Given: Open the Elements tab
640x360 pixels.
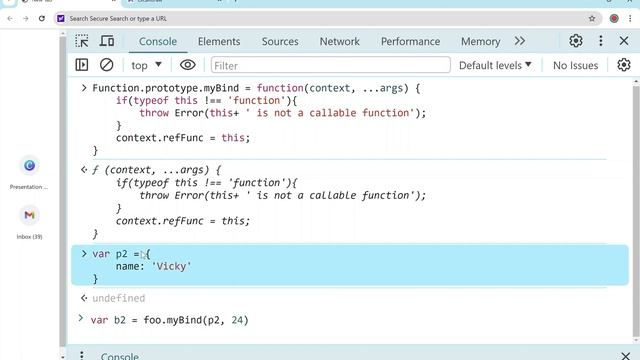Looking at the screenshot, I should click(x=219, y=42).
